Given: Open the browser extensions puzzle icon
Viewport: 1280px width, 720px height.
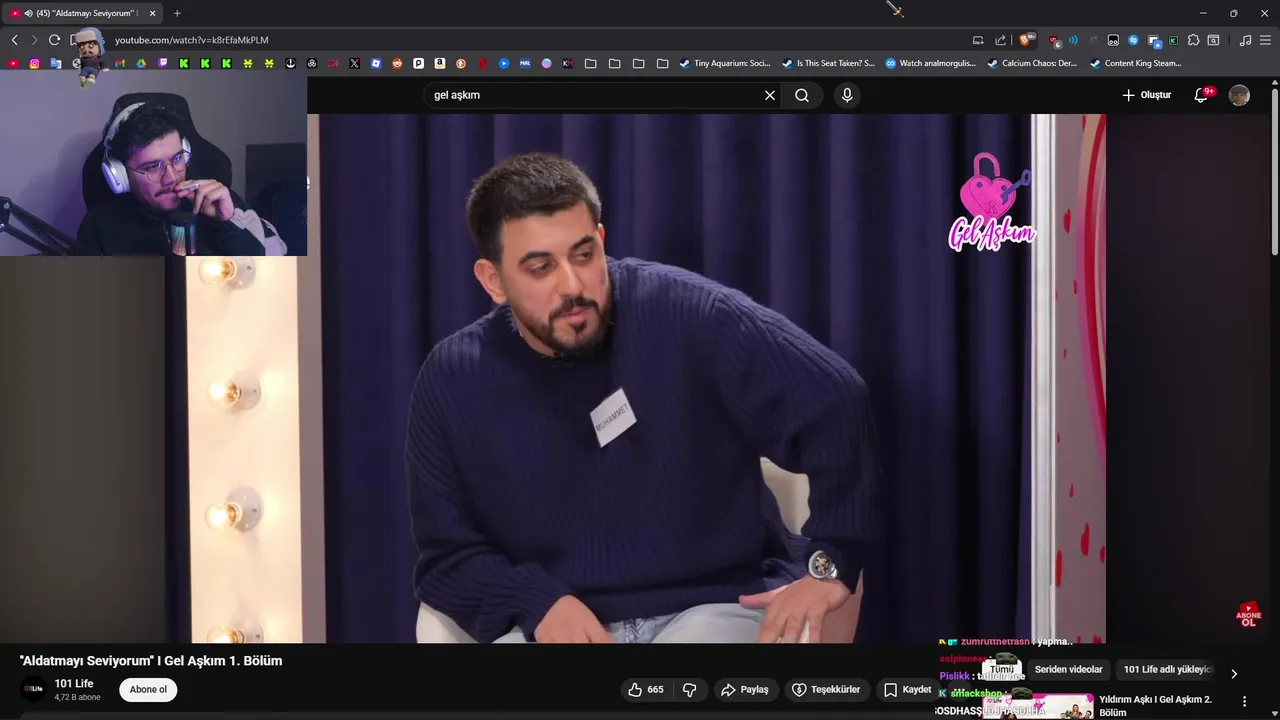Looking at the screenshot, I should point(1193,40).
